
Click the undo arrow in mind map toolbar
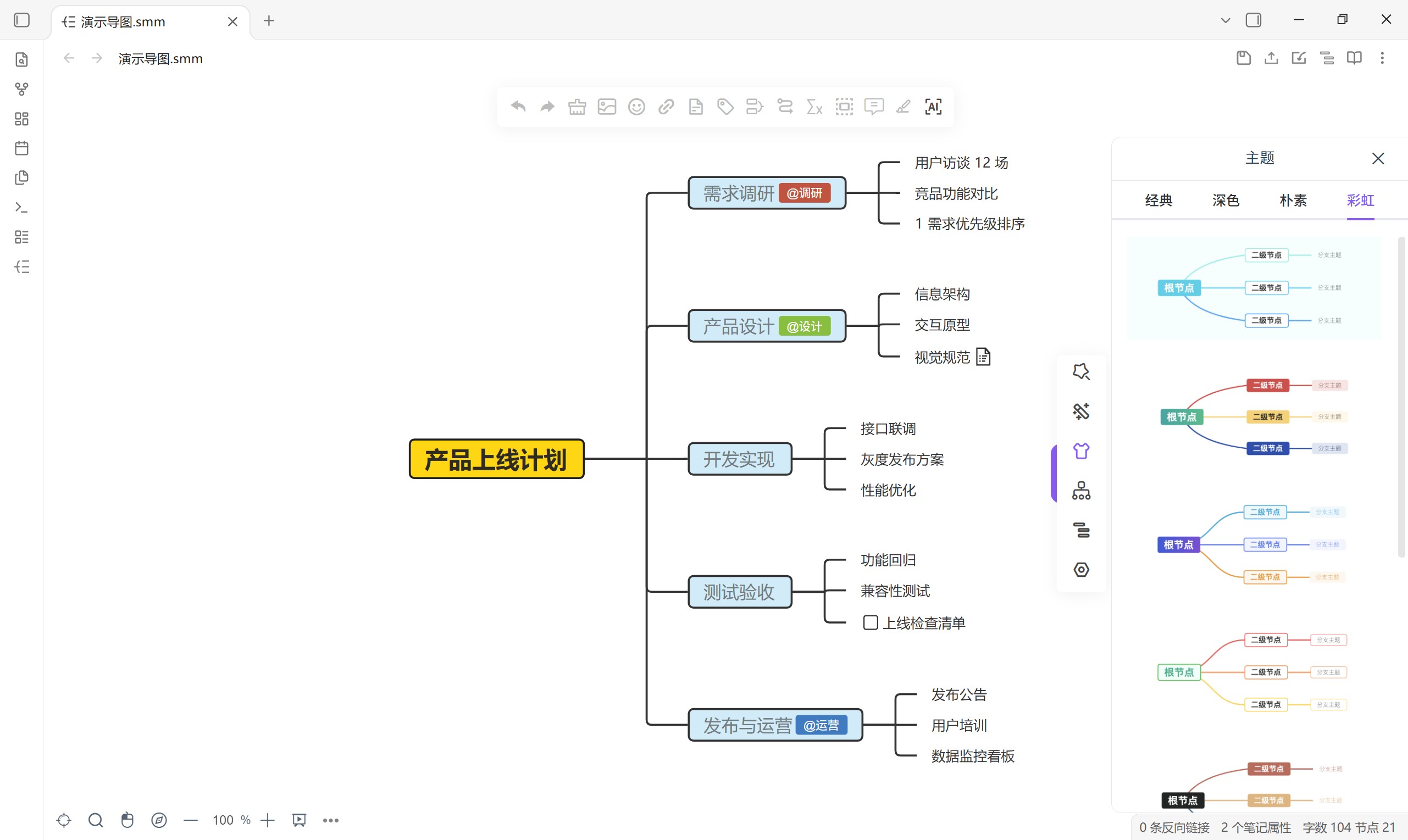(518, 107)
